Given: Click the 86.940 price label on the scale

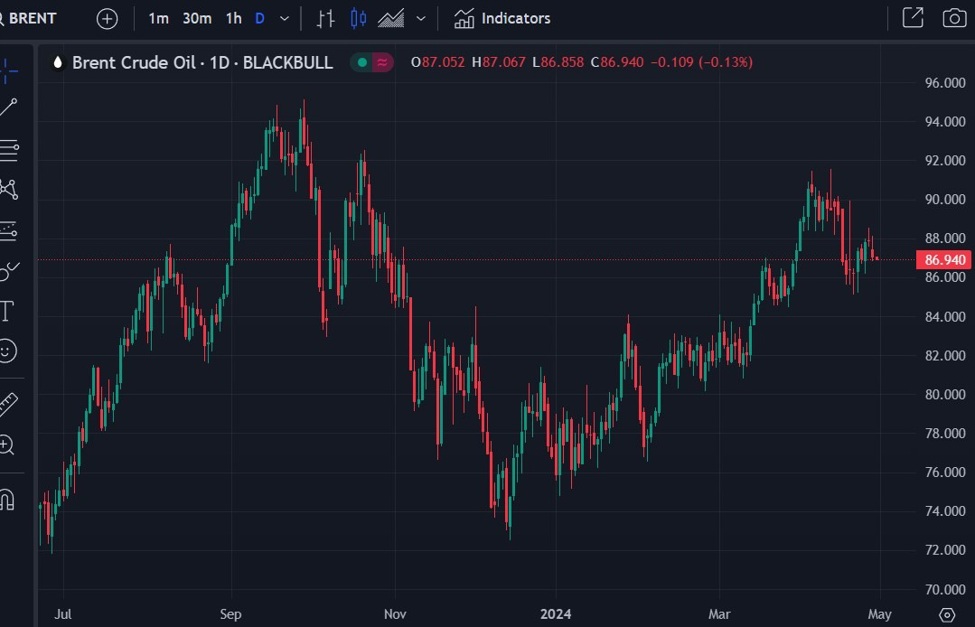Looking at the screenshot, I should coord(943,259).
